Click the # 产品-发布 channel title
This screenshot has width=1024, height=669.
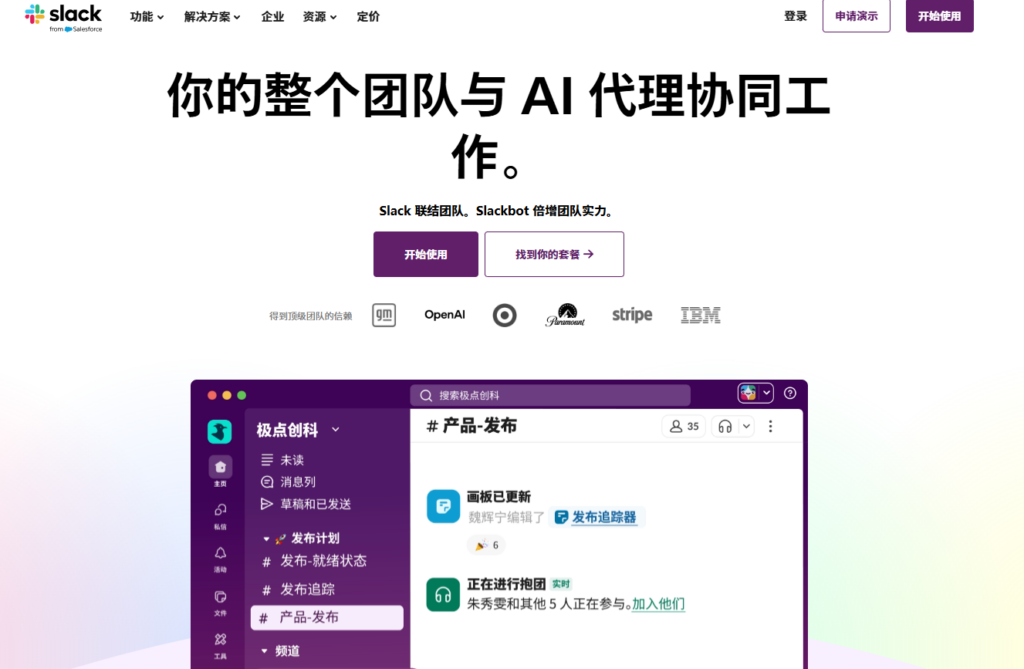[472, 426]
